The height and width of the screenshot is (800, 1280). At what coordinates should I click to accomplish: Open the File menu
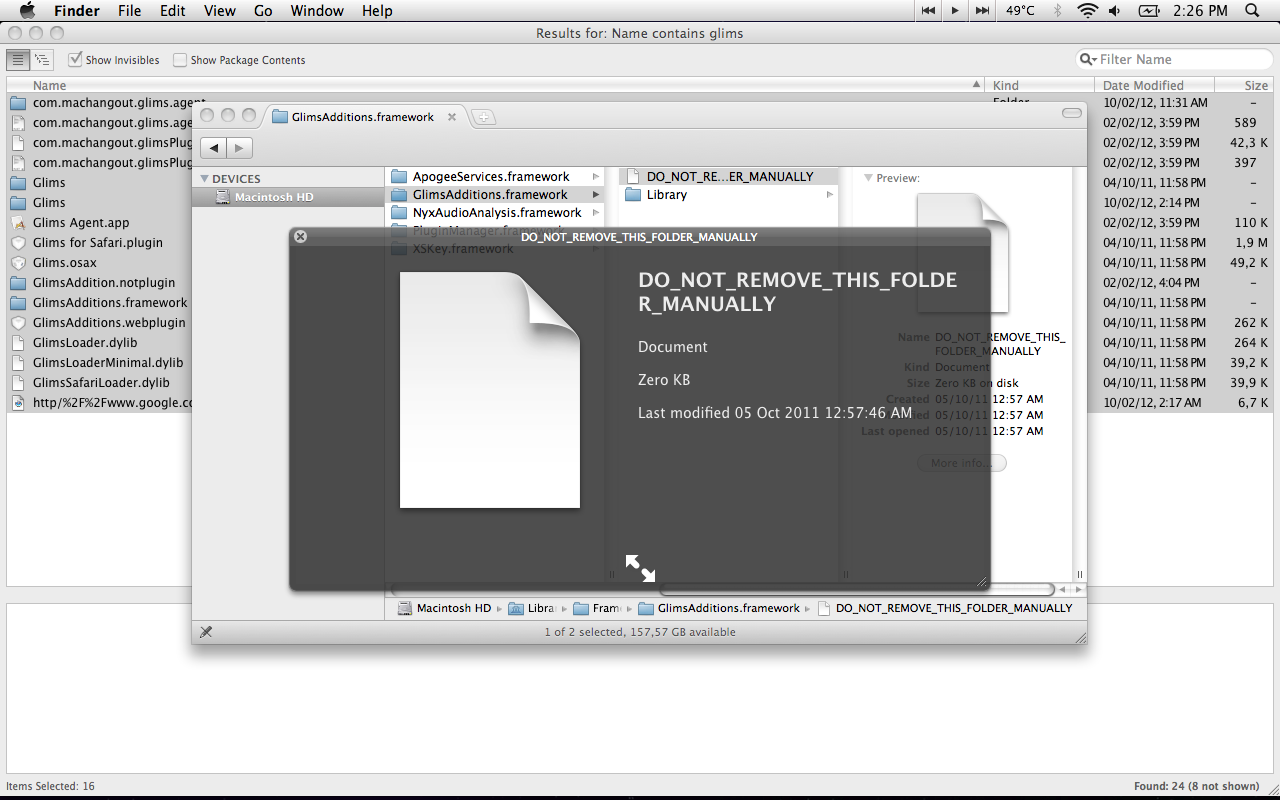[129, 11]
